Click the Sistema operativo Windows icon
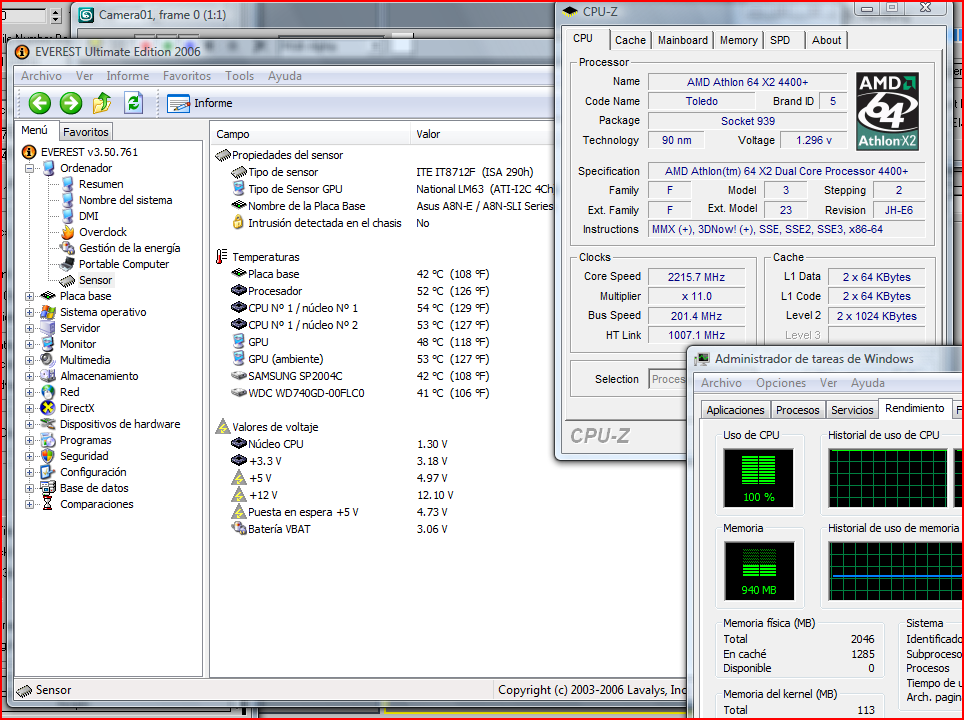 point(47,312)
